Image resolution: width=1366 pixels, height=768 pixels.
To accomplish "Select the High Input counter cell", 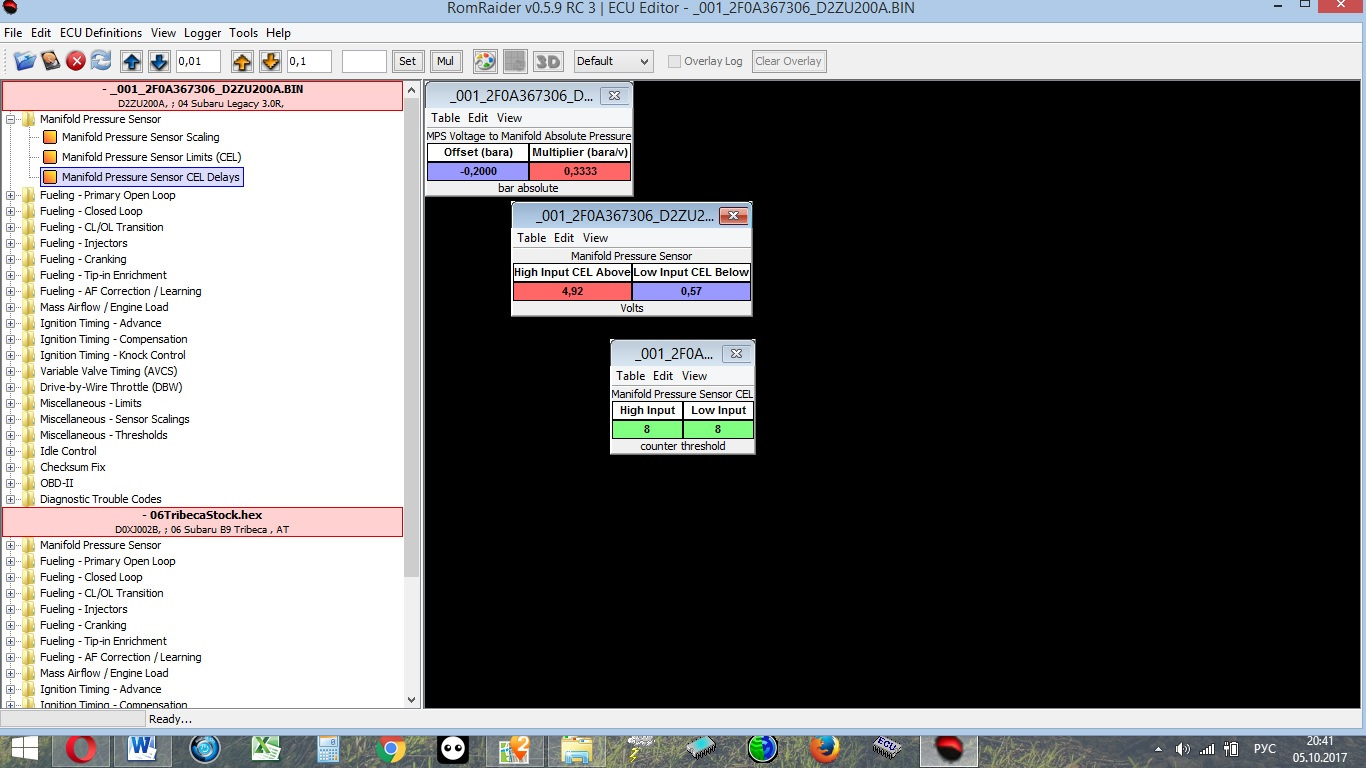I will coord(647,429).
